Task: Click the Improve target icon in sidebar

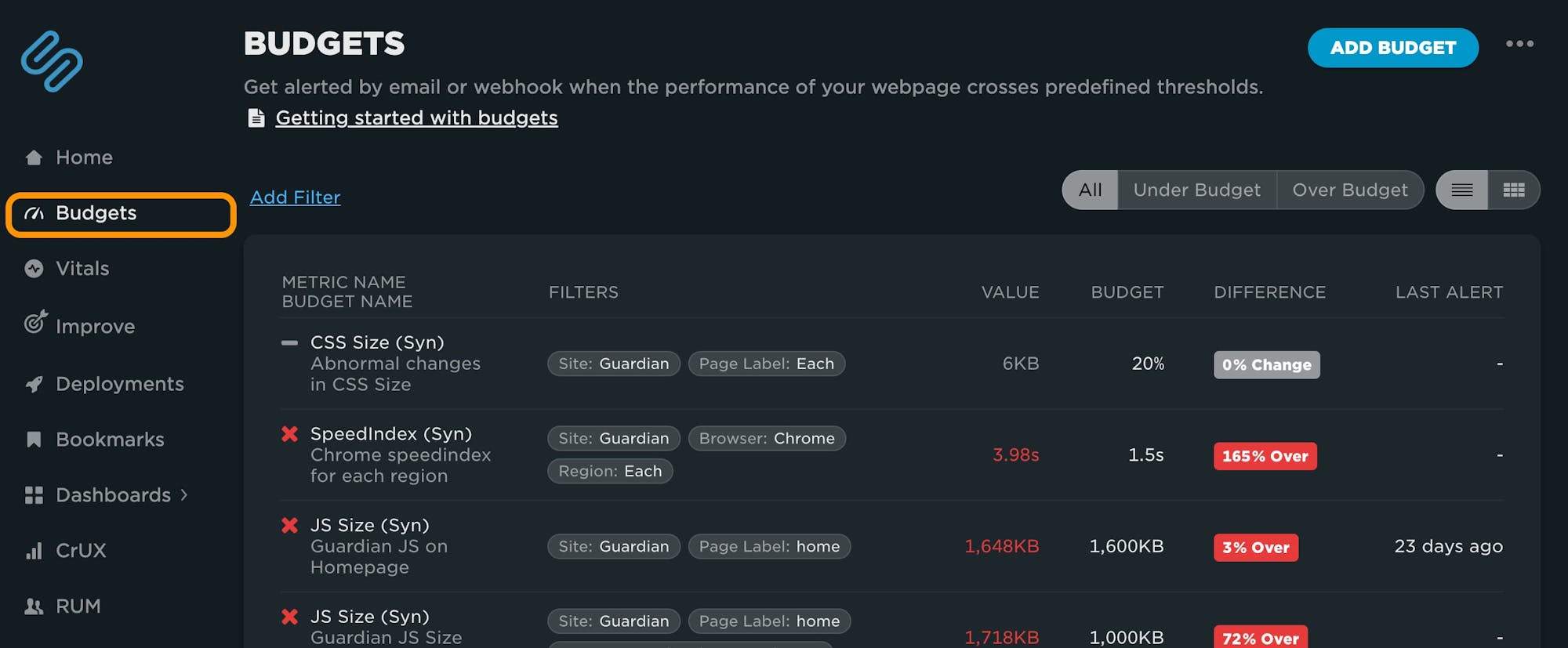Action: pos(33,326)
